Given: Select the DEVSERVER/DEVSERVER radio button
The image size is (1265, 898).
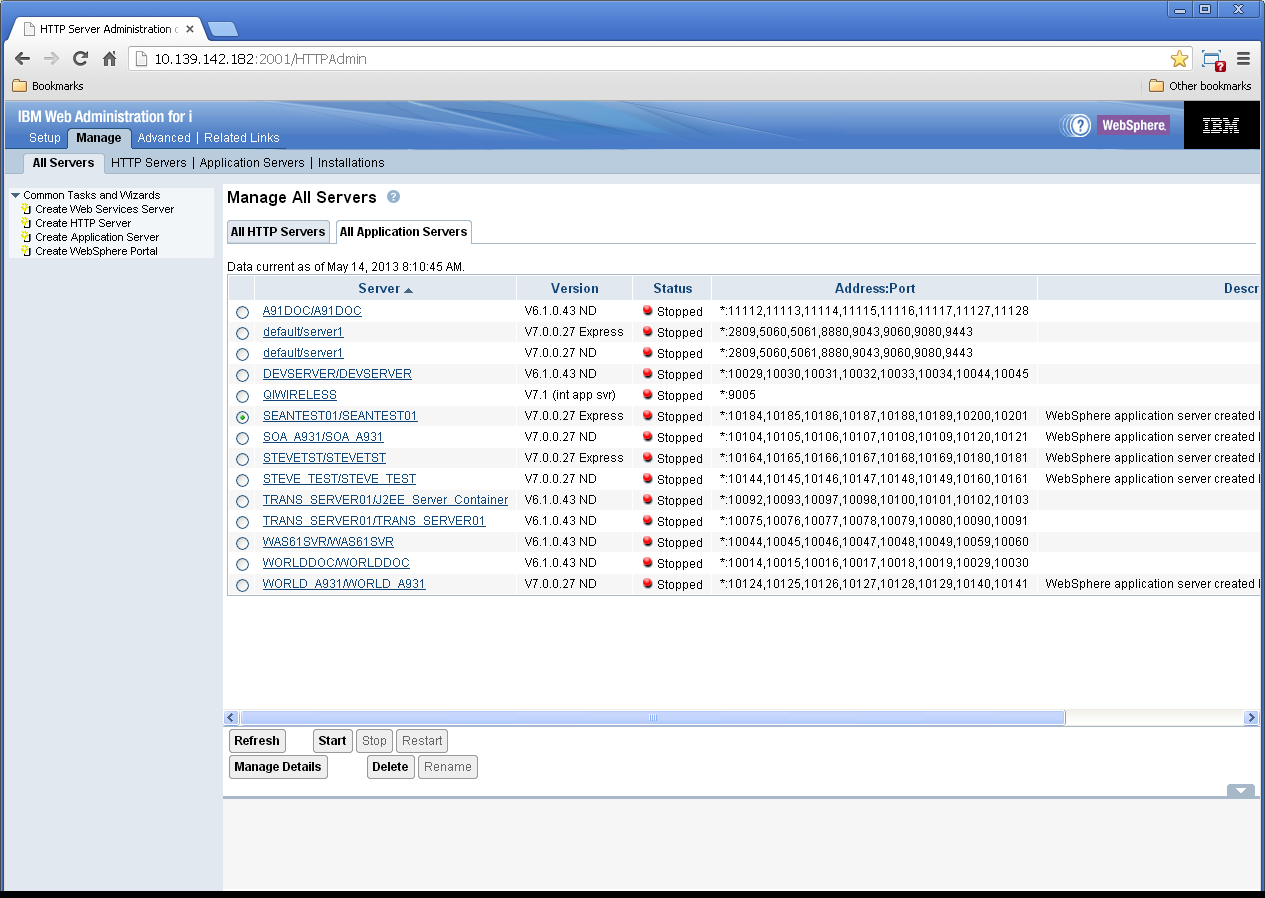Looking at the screenshot, I should click(242, 375).
